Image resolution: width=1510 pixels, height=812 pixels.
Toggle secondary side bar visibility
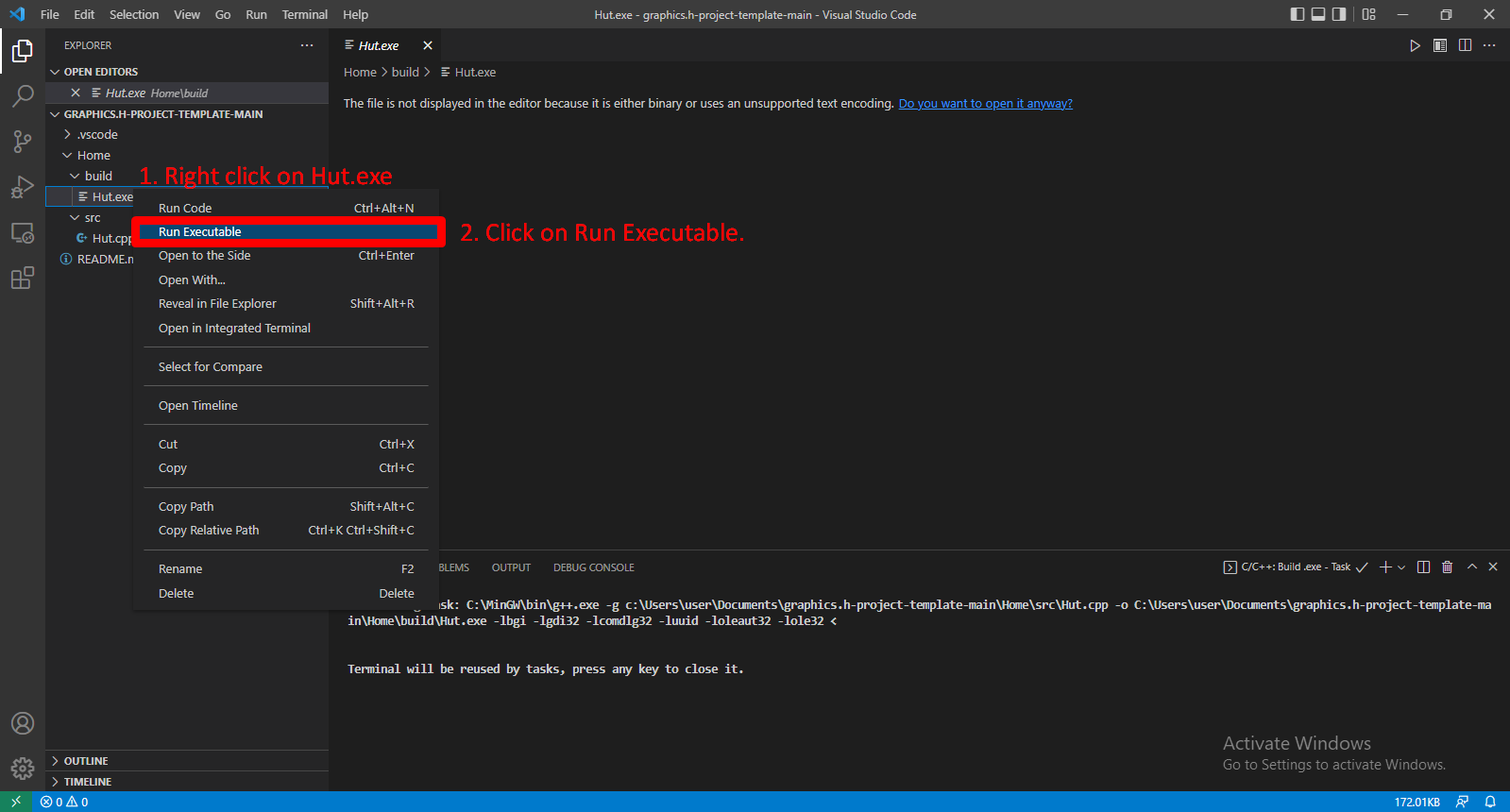tap(1339, 14)
